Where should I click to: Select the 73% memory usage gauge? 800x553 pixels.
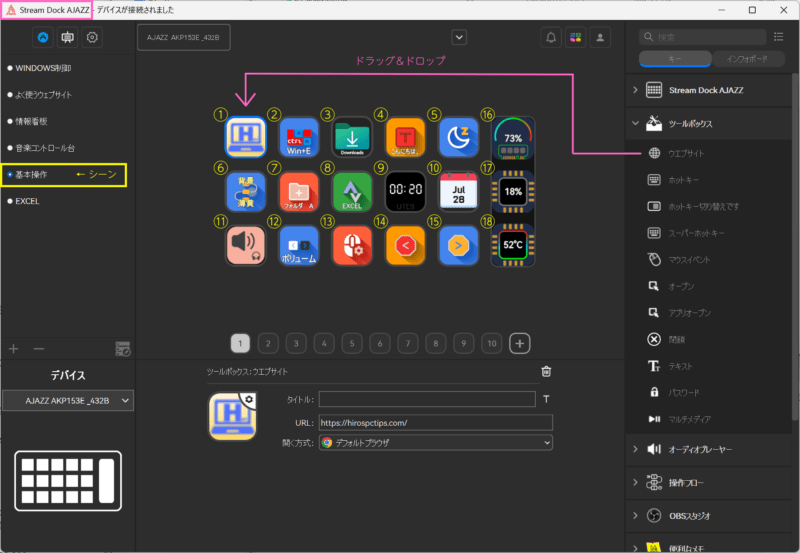point(513,138)
